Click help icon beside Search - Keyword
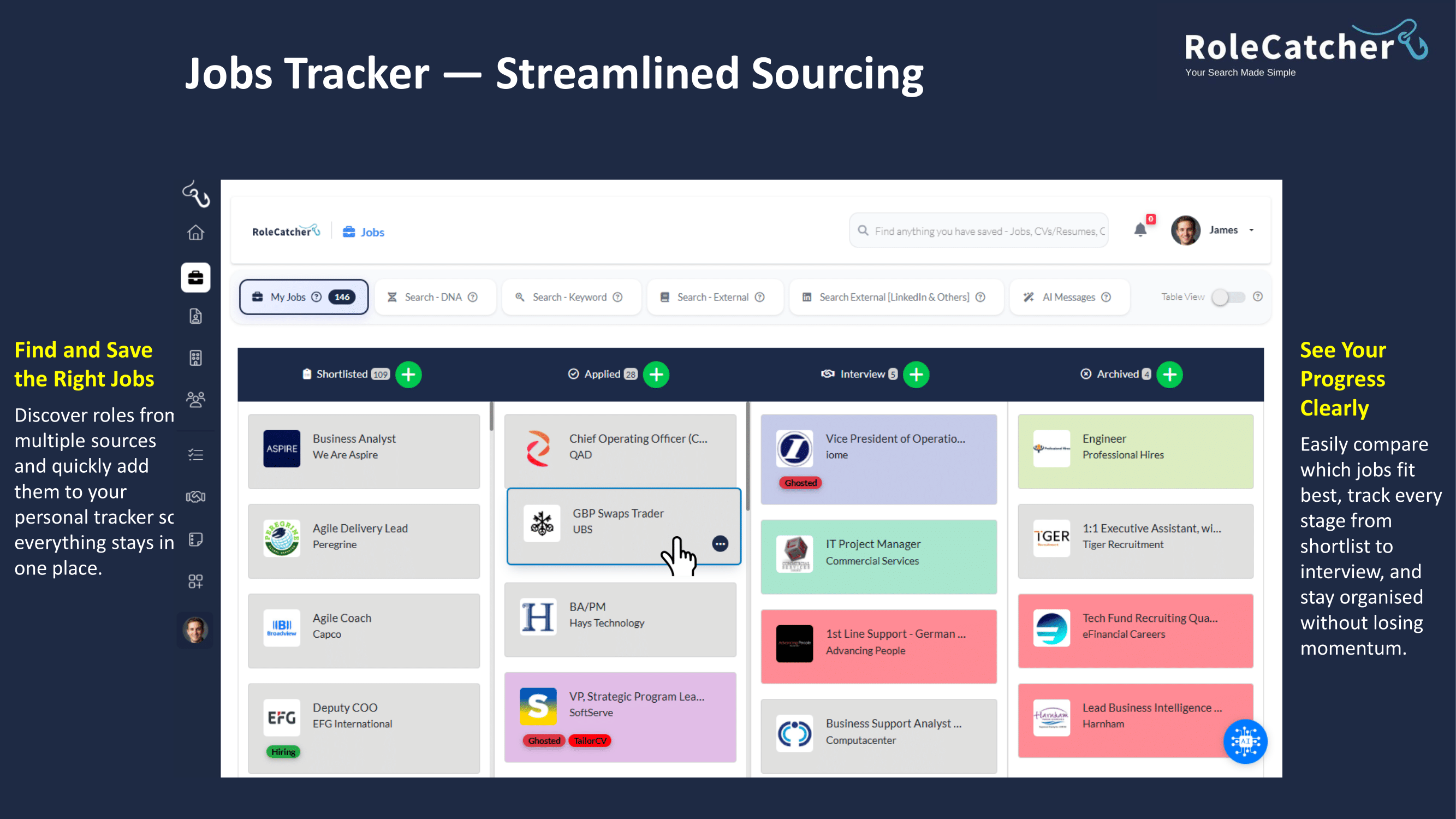The image size is (1456, 819). point(618,296)
